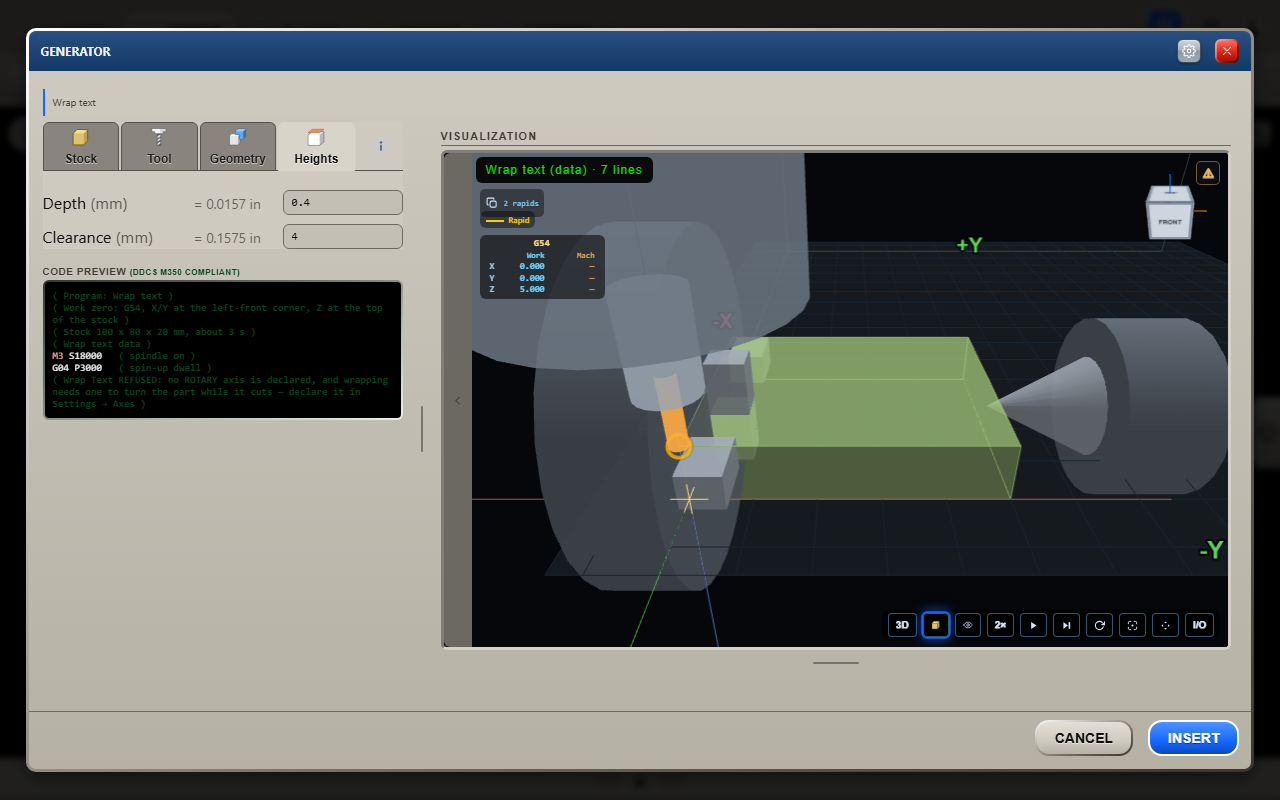Play the toolpath simulation

tap(1034, 625)
